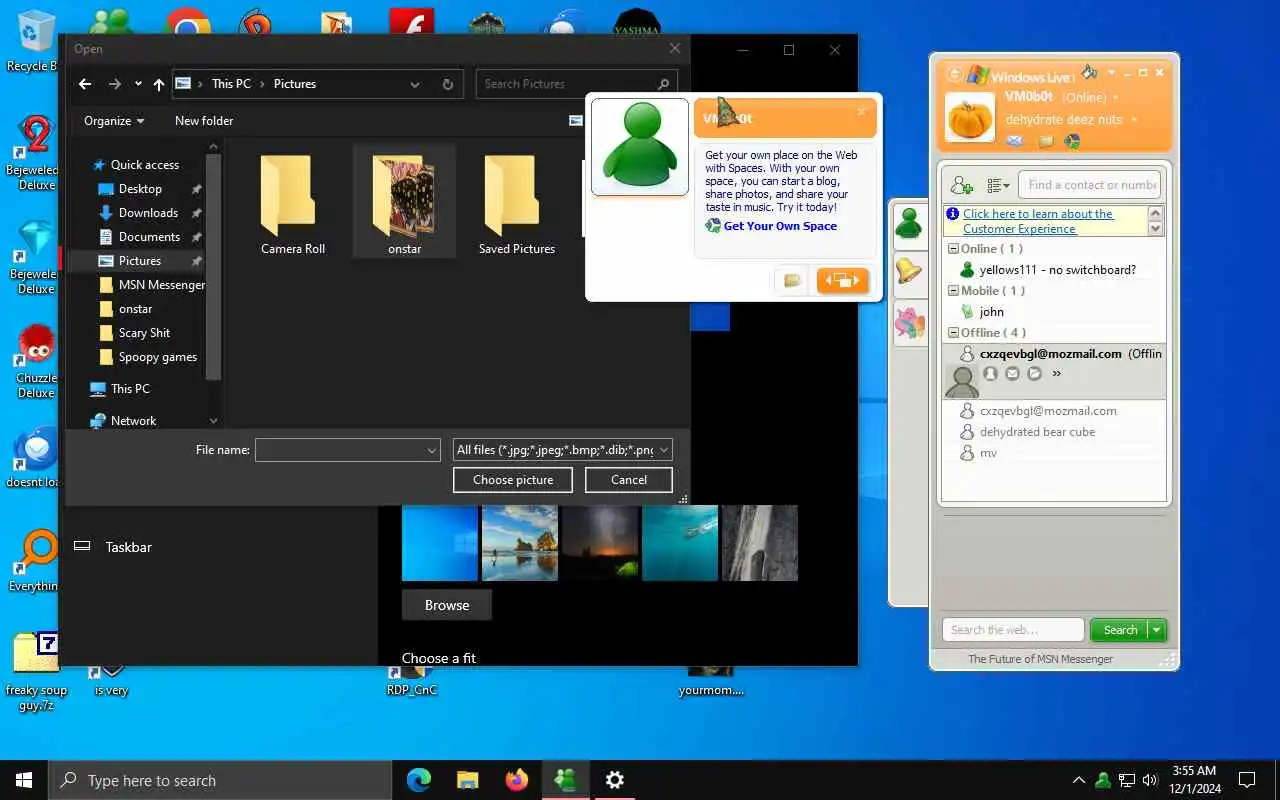This screenshot has width=1280, height=800.
Task: Click the Customer Experience info link
Action: click(1038, 221)
